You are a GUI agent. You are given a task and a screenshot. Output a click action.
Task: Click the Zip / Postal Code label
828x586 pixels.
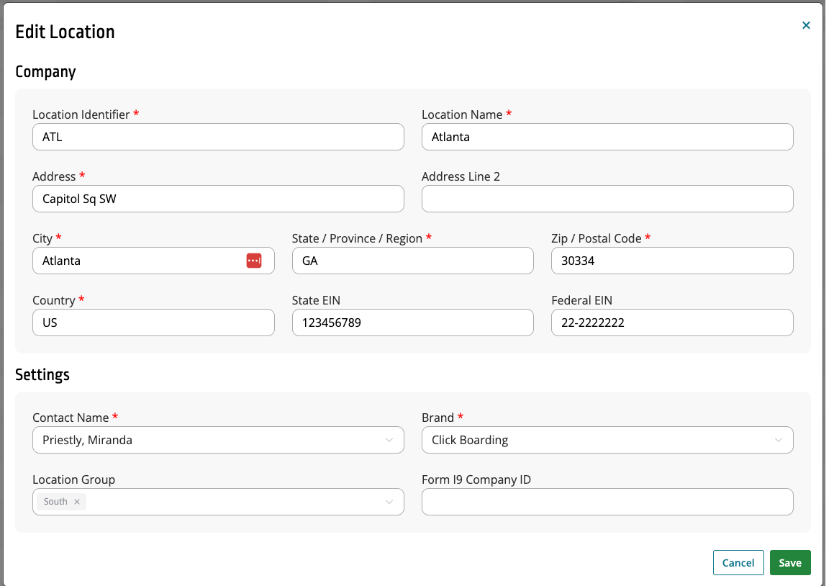tap(596, 239)
